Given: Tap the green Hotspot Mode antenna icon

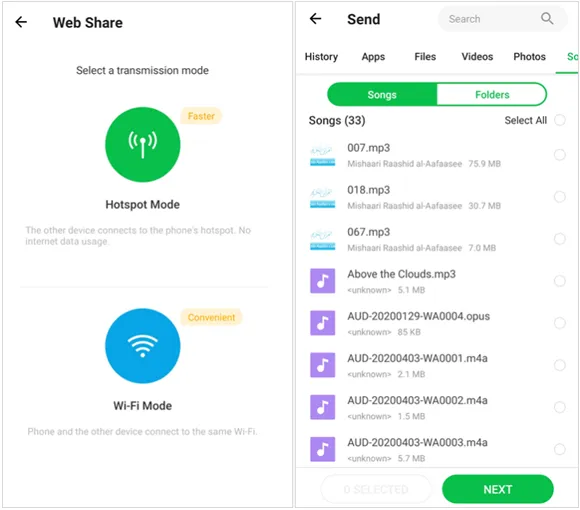Looking at the screenshot, I should 143,145.
